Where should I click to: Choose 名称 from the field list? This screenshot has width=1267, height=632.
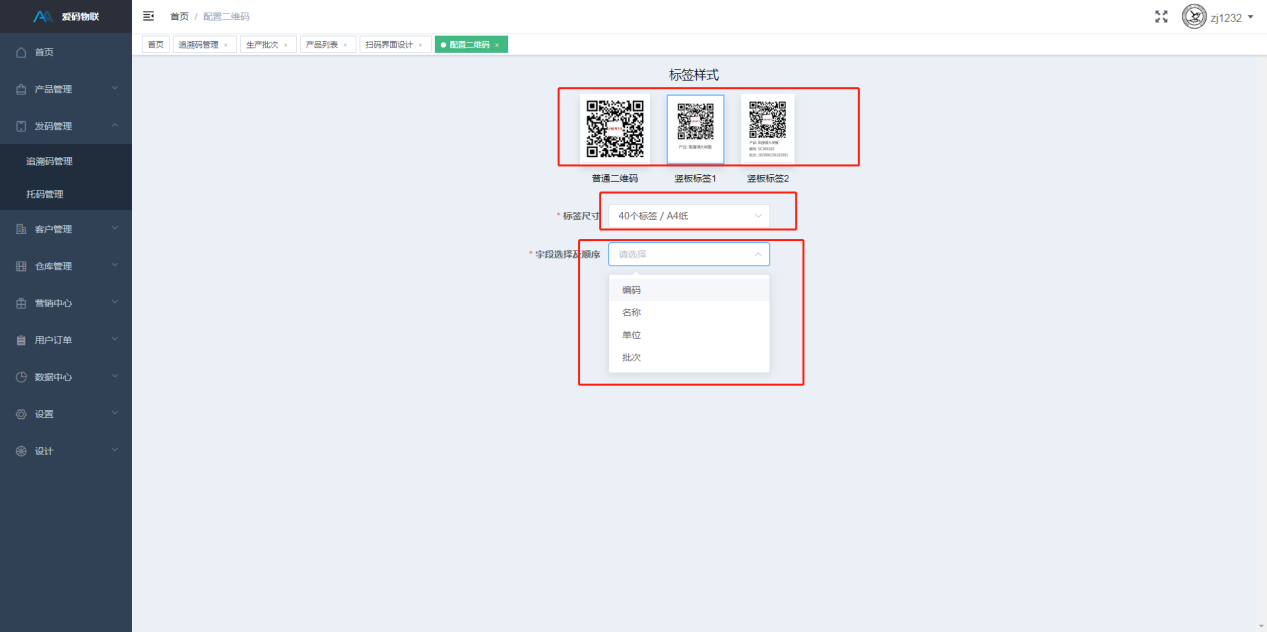point(689,312)
